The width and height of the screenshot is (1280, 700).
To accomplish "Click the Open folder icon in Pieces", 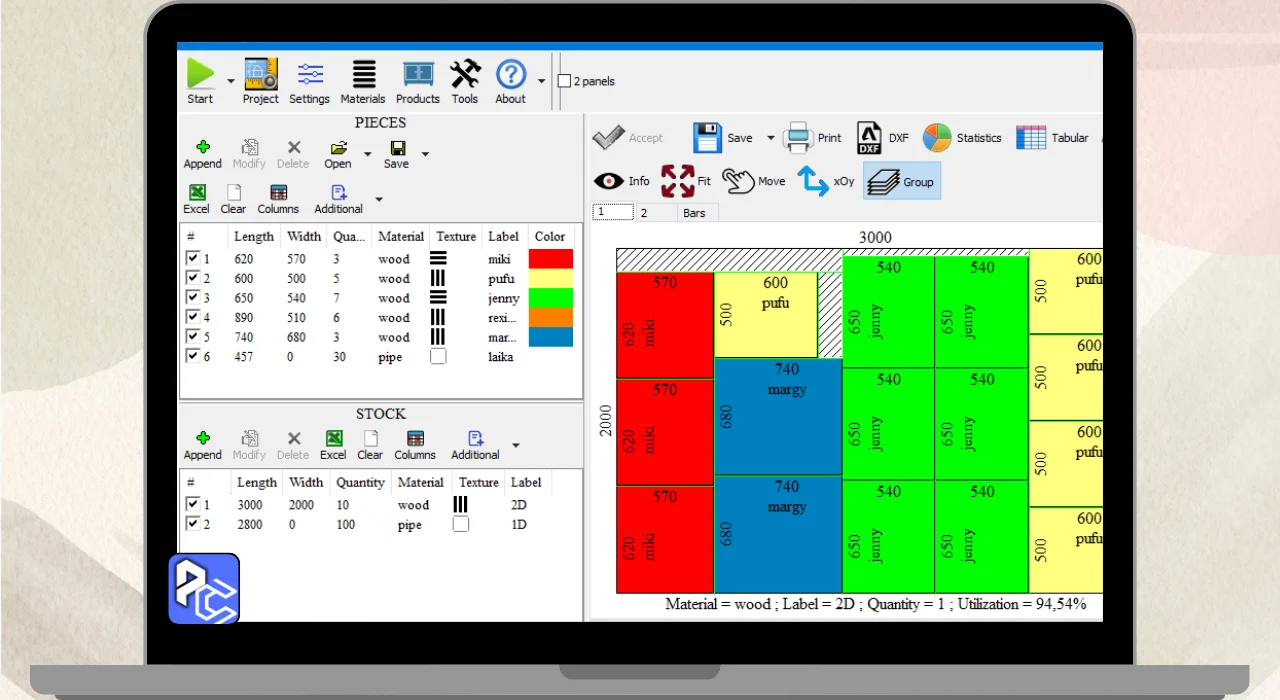I will 338,147.
